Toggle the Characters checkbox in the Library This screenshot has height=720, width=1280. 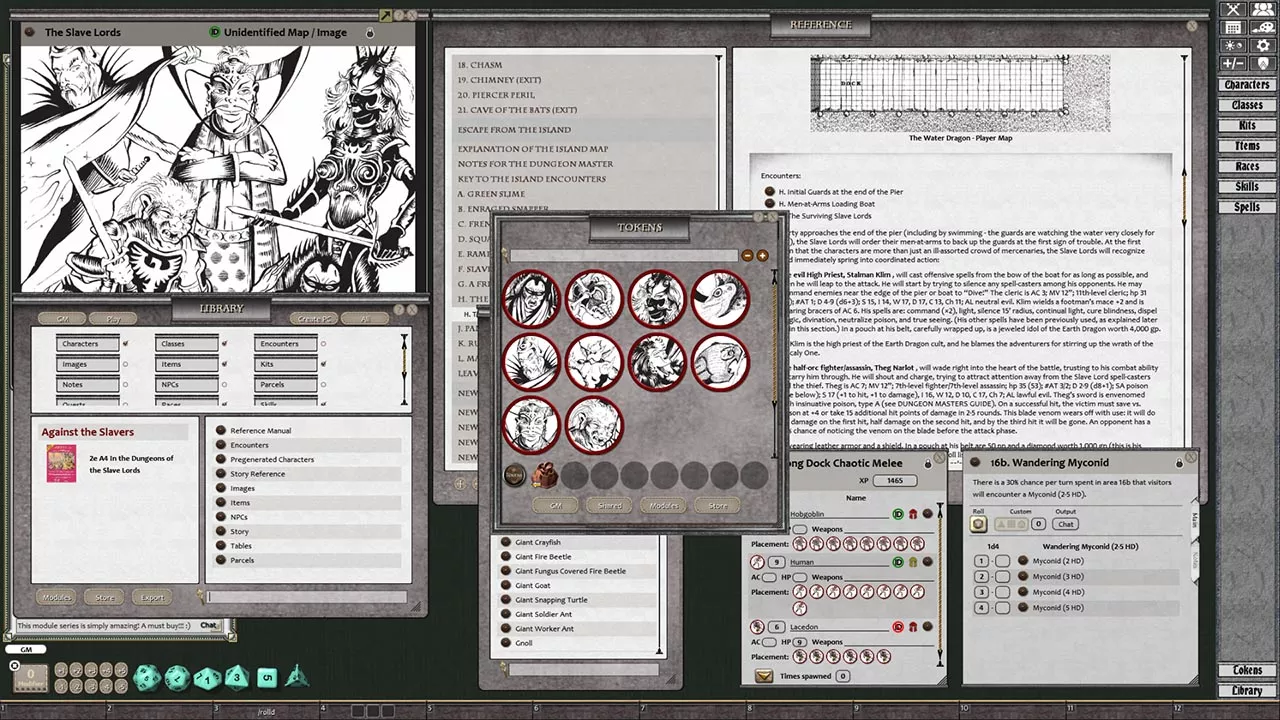[x=125, y=344]
